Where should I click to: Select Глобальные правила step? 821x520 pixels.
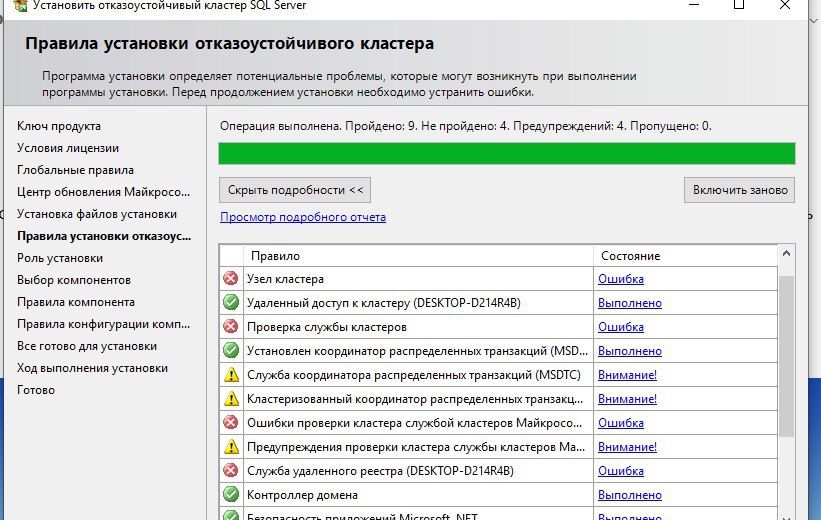tap(75, 170)
